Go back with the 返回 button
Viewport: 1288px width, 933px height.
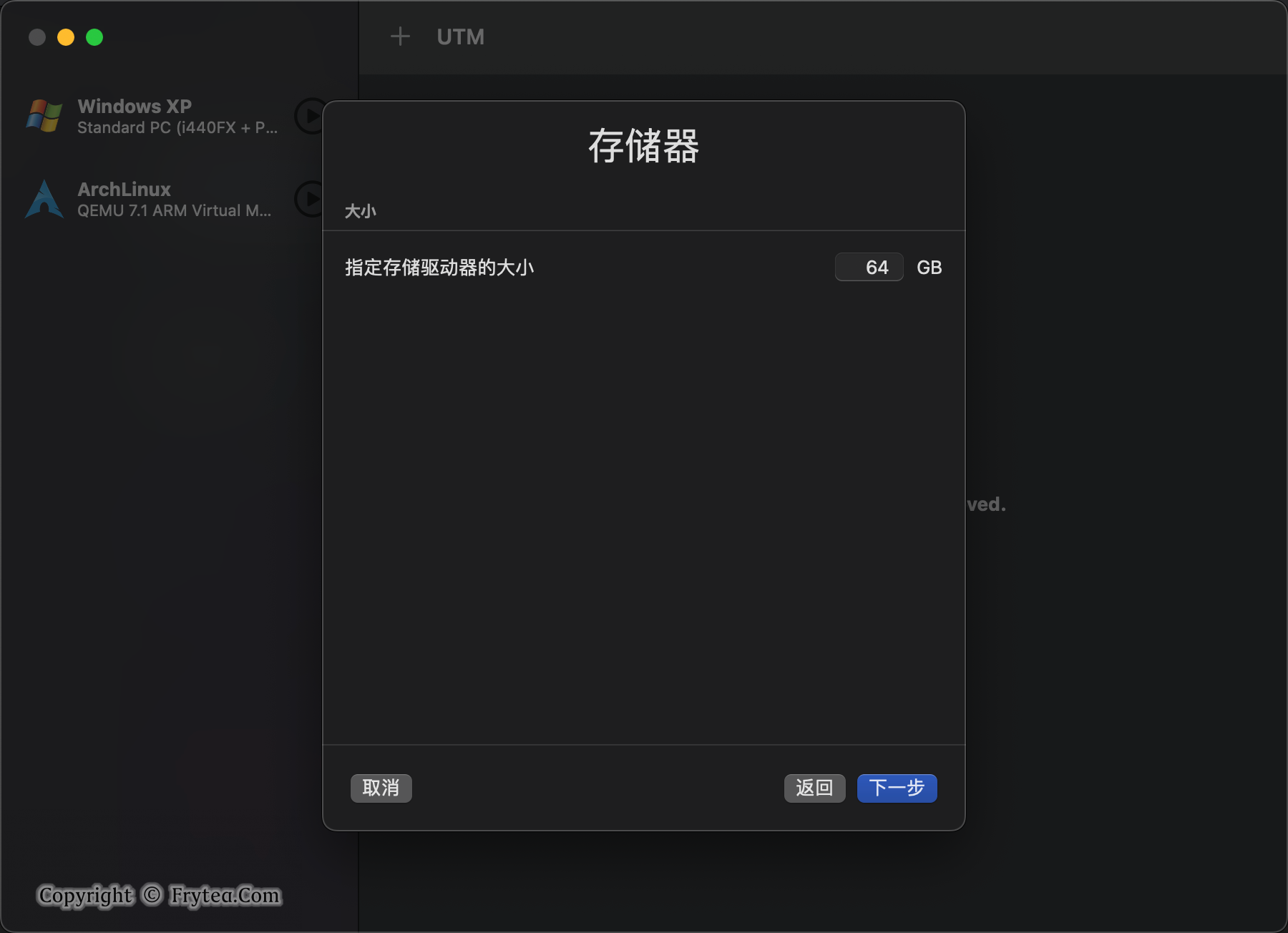point(814,788)
